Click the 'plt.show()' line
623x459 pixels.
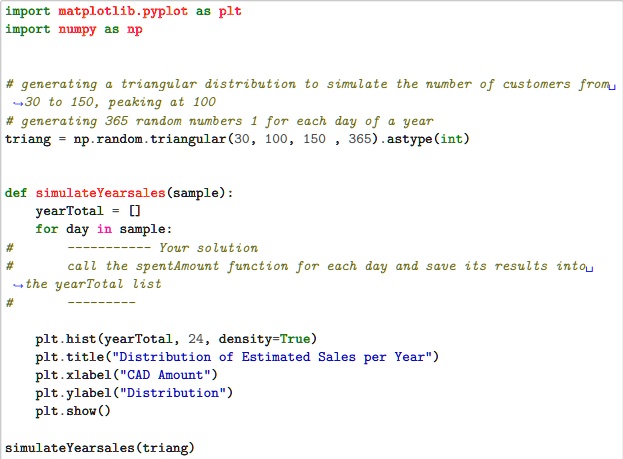73,411
